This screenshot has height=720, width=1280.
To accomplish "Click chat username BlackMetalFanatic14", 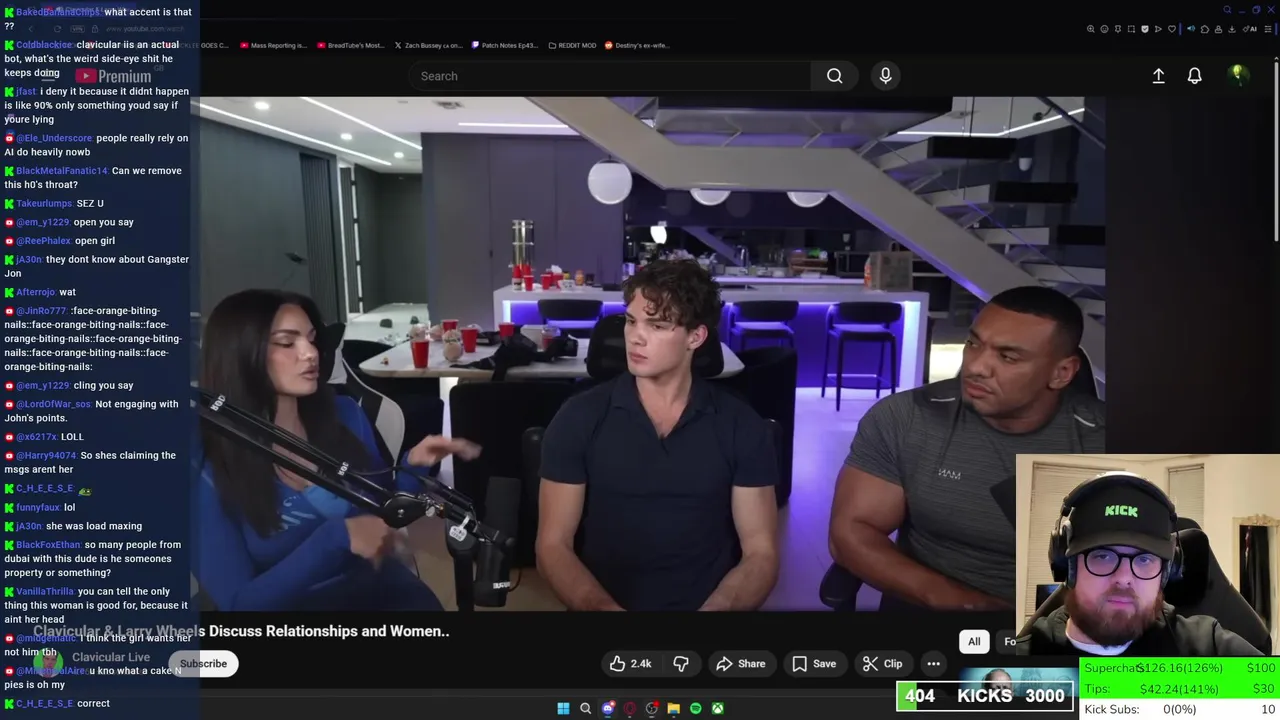I will (61, 171).
